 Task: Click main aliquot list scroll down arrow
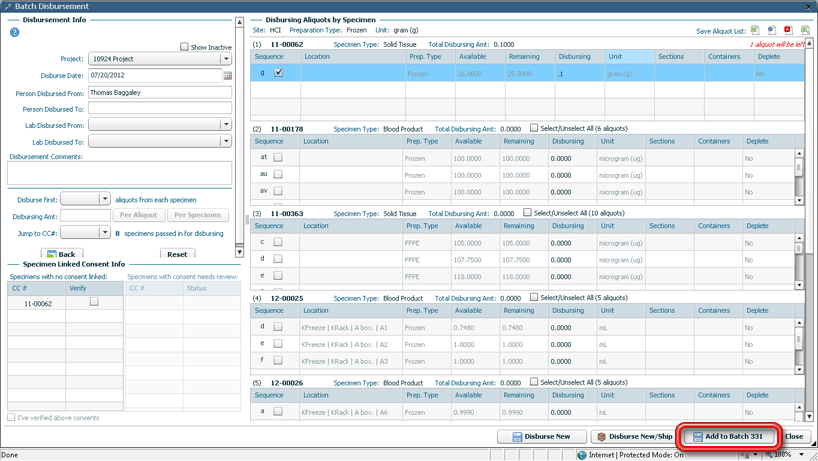809,416
